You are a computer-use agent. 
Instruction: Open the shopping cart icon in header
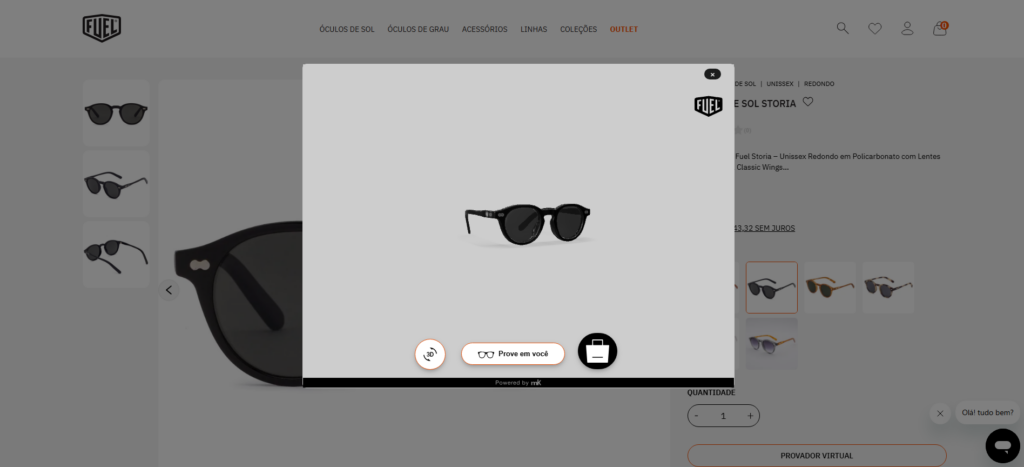tap(939, 29)
